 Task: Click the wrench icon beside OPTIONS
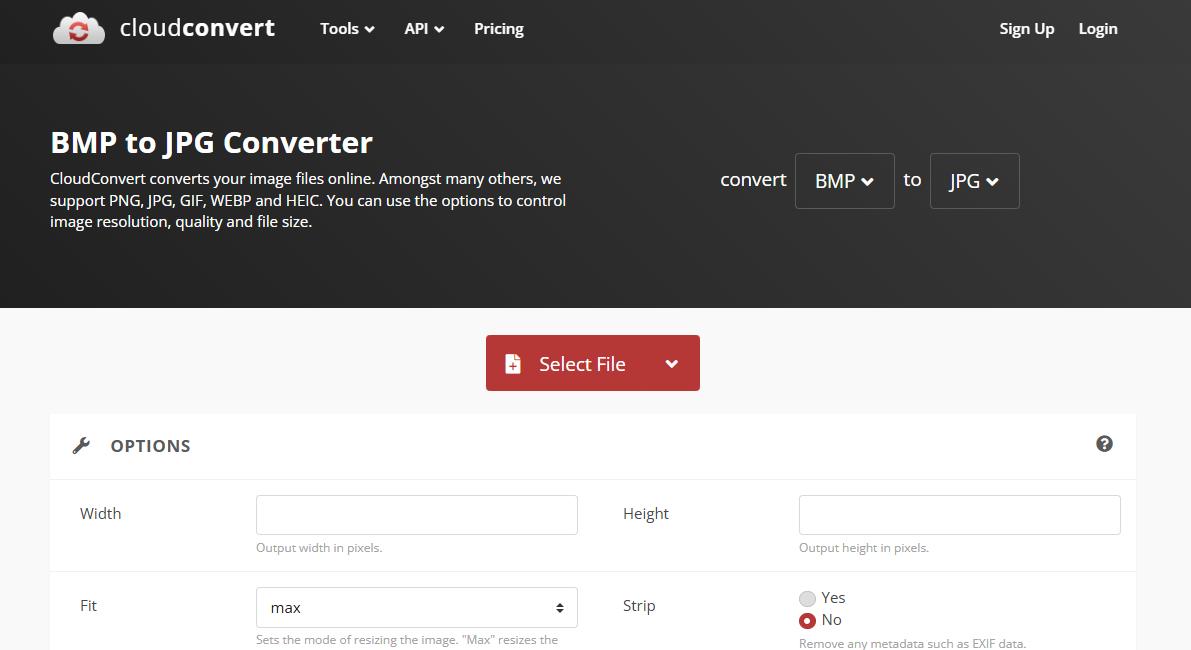tap(81, 445)
